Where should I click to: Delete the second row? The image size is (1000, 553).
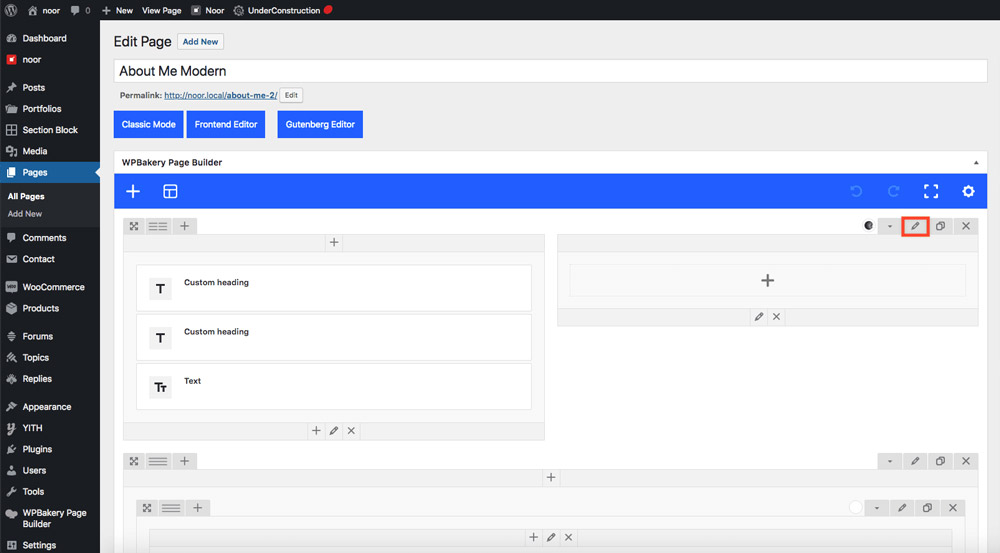pyautogui.click(x=966, y=461)
